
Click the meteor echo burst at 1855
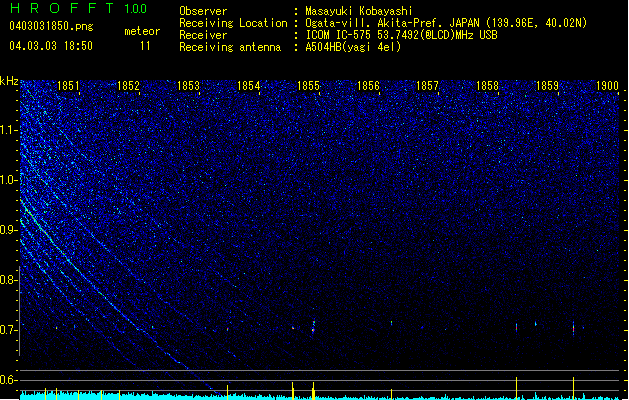coord(313,327)
